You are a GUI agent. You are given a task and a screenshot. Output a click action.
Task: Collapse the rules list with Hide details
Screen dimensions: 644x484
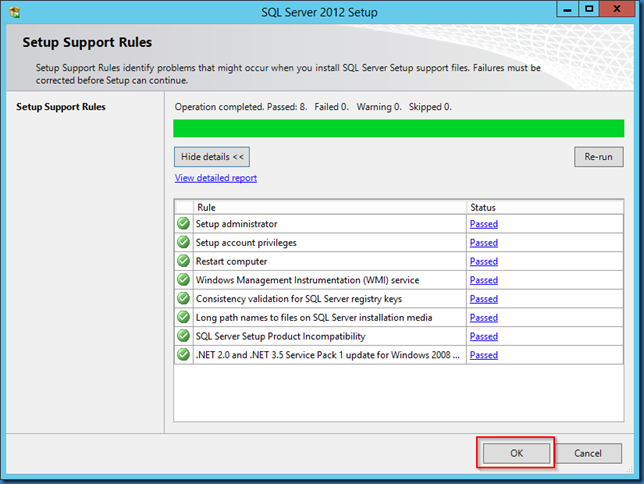[211, 157]
